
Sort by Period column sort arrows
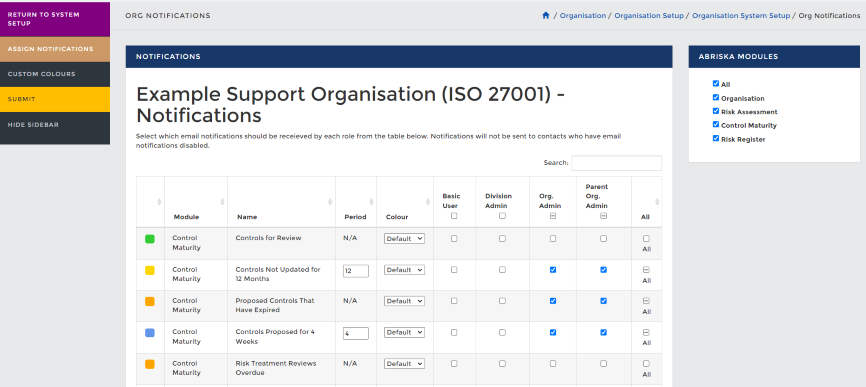click(x=371, y=202)
